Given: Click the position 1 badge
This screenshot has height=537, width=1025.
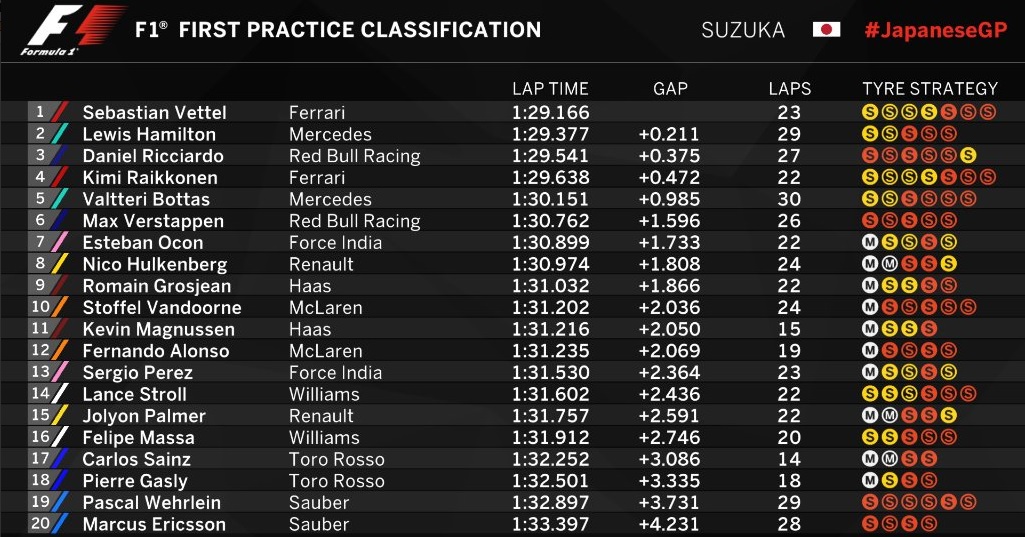Looking at the screenshot, I should point(41,112).
